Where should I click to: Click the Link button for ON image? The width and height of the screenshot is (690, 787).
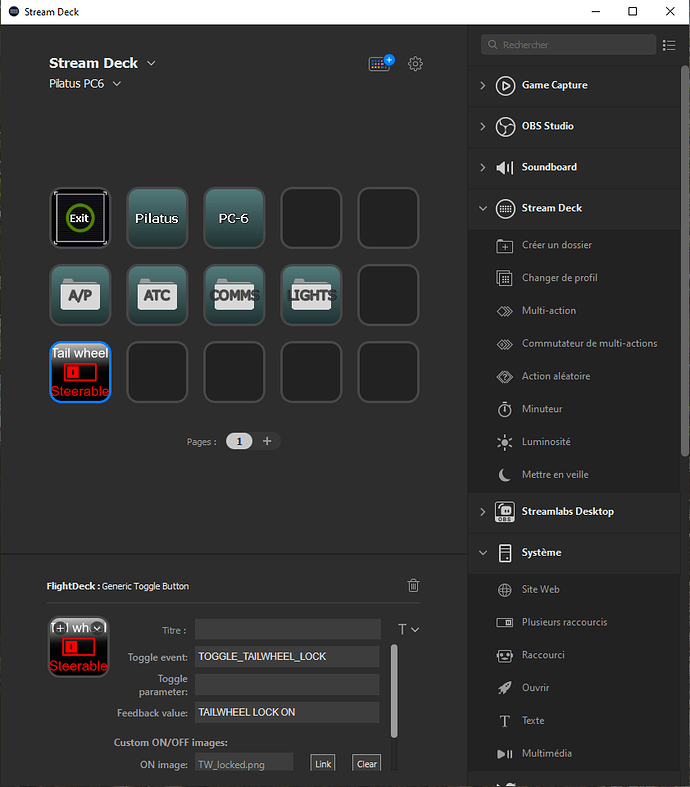click(x=323, y=763)
